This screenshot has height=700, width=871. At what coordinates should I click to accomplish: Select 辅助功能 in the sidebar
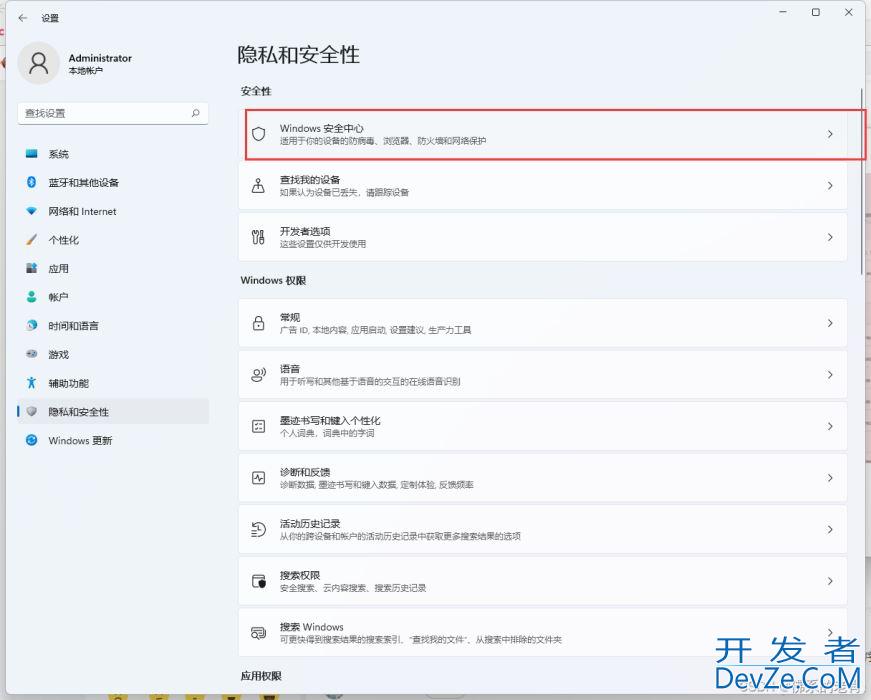tap(113, 383)
